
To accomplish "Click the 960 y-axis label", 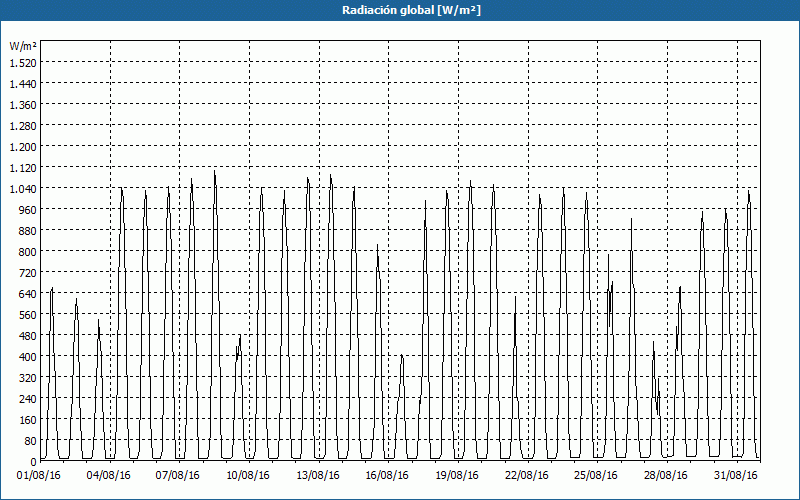I will [x=28, y=210].
